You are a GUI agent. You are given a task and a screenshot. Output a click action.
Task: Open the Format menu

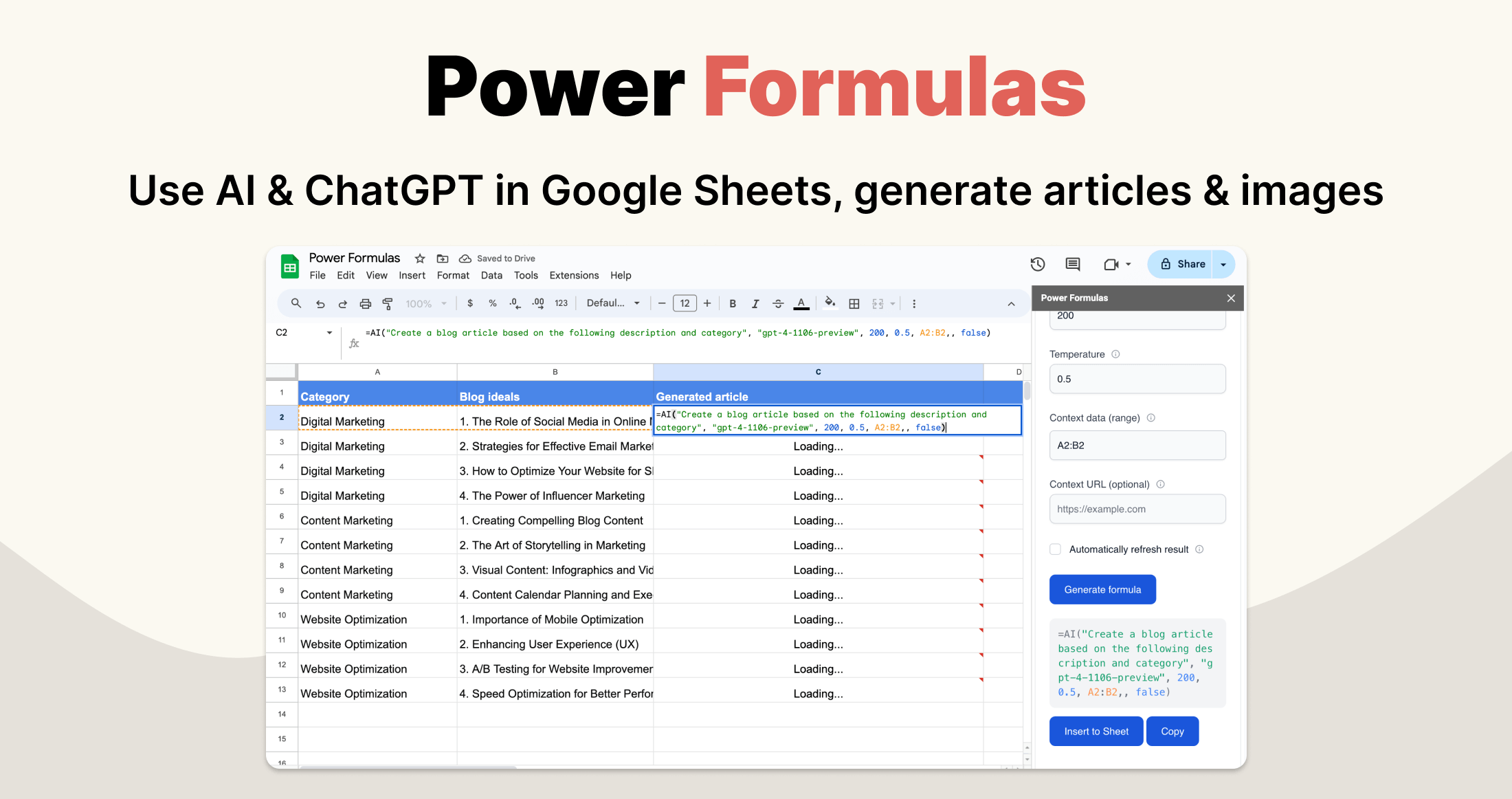tap(453, 275)
